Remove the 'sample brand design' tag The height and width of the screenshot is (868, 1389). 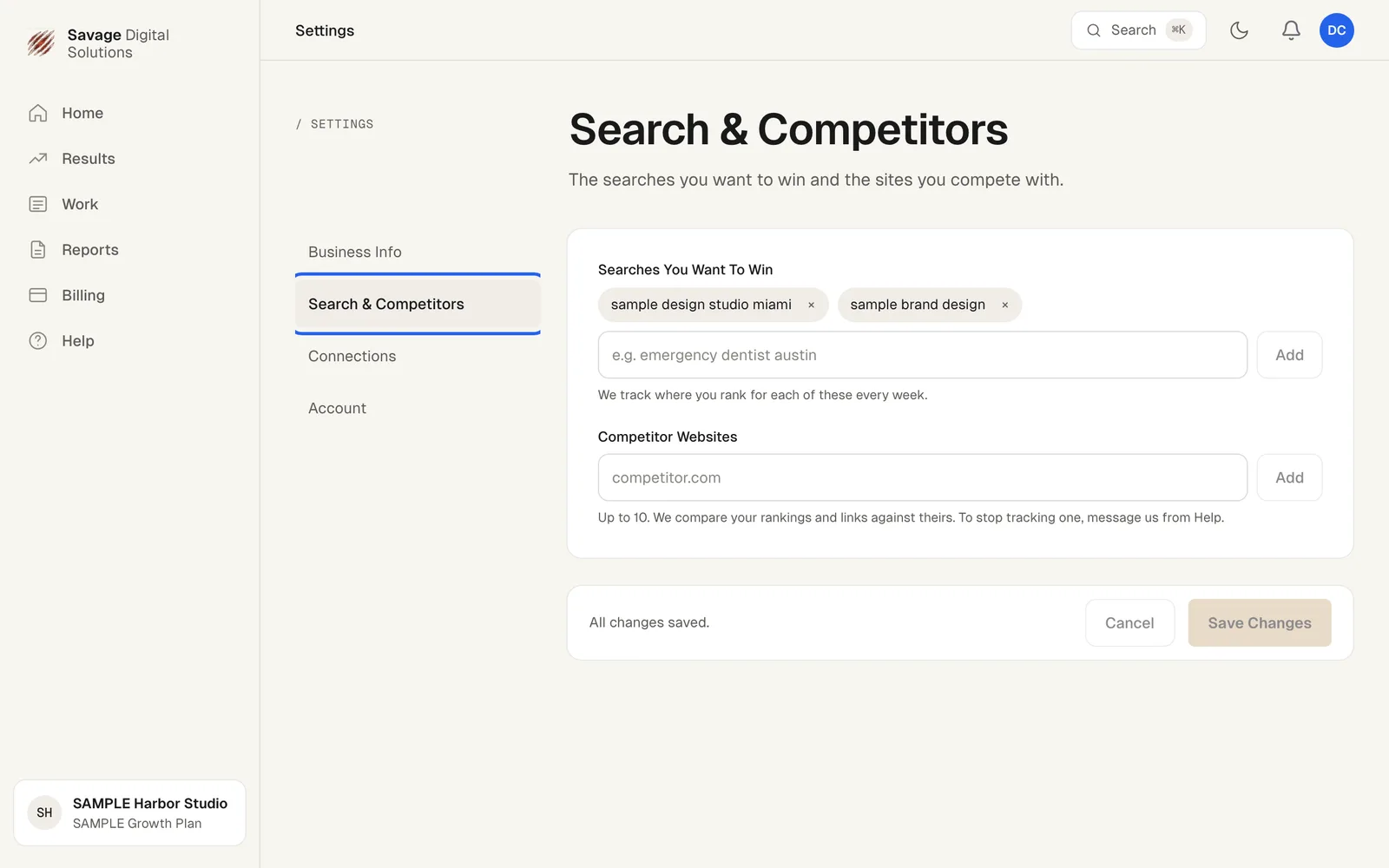[1004, 305]
